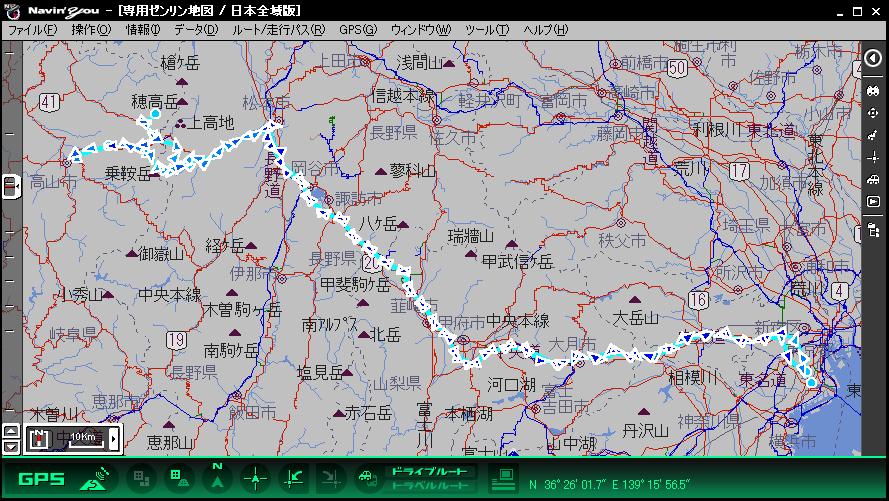Image resolution: width=889 pixels, height=501 pixels.
Task: Click the sidebar car icon
Action: click(x=873, y=179)
